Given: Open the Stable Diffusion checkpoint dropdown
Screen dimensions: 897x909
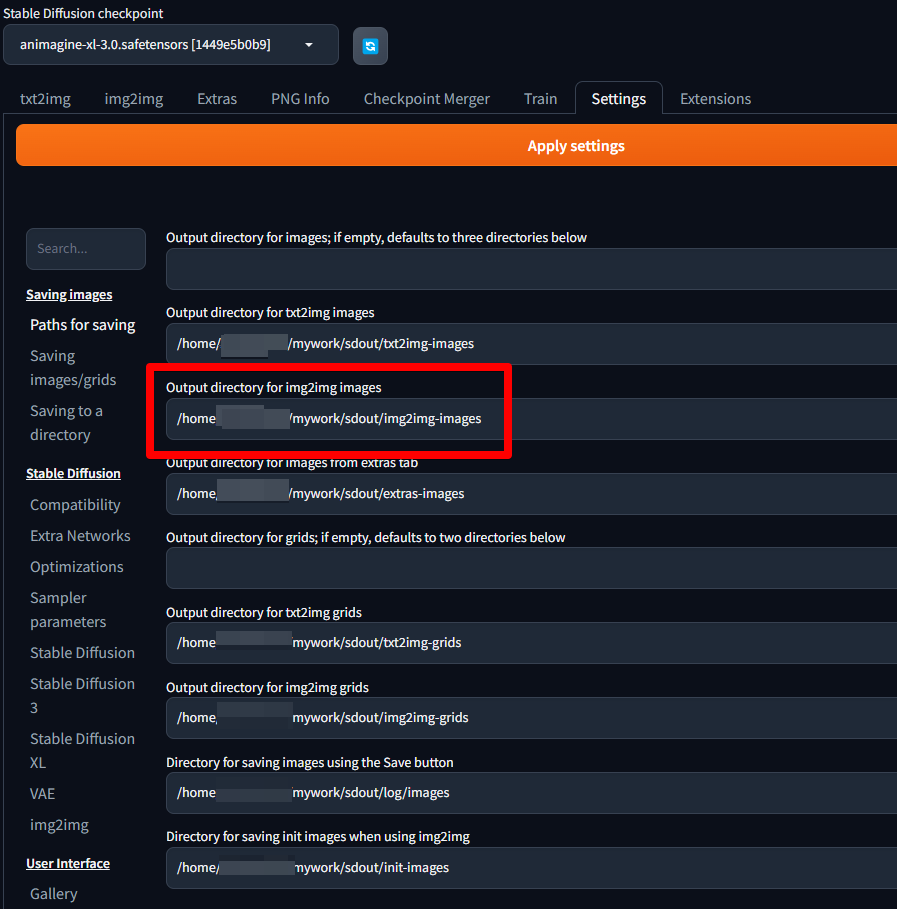Looking at the screenshot, I should pyautogui.click(x=171, y=45).
